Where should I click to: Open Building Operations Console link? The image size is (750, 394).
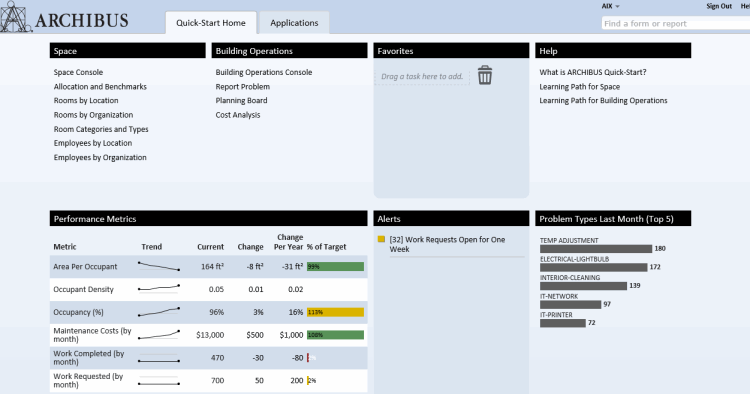click(x=264, y=72)
